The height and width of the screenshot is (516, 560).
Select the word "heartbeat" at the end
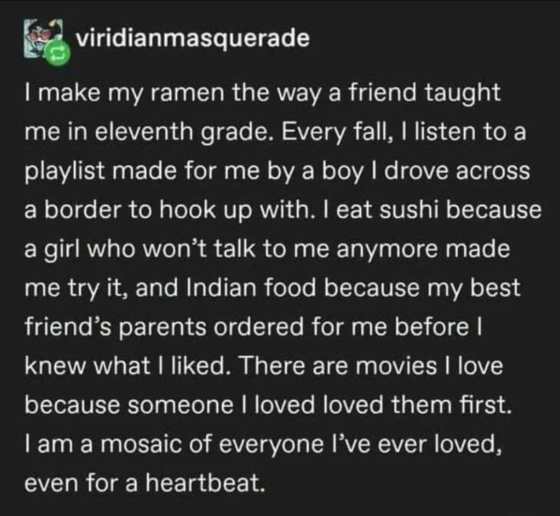point(206,484)
